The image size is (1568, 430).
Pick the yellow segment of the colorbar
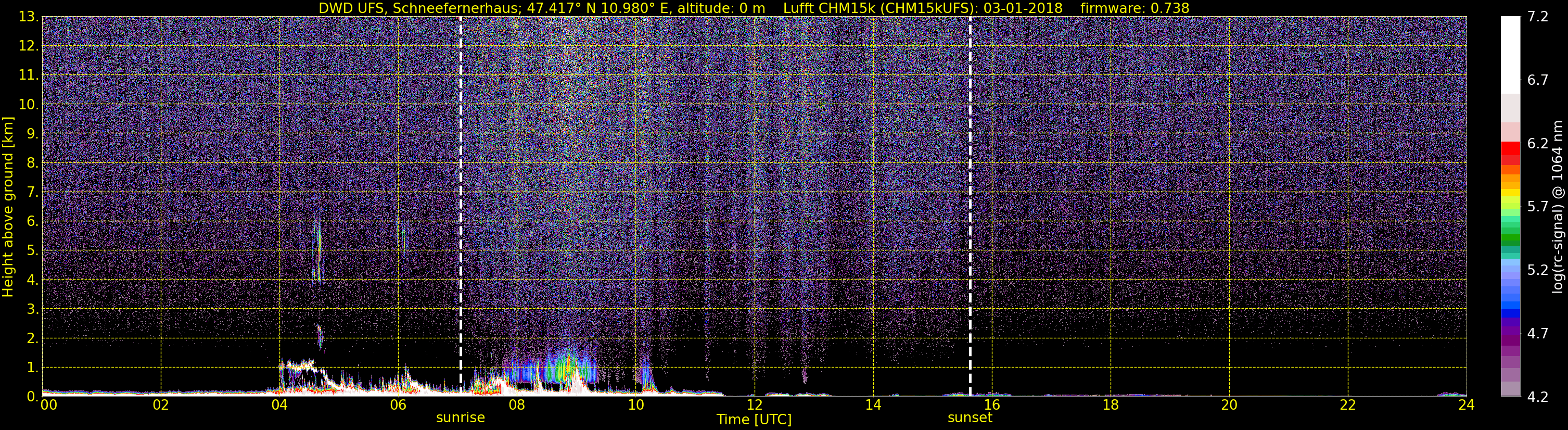tap(1510, 194)
